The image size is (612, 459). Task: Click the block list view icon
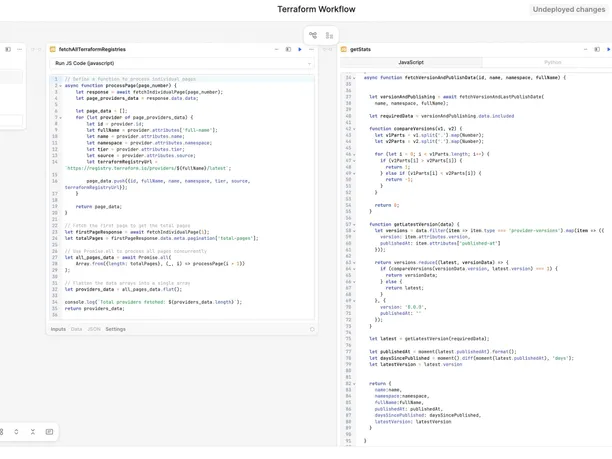tap(329, 36)
